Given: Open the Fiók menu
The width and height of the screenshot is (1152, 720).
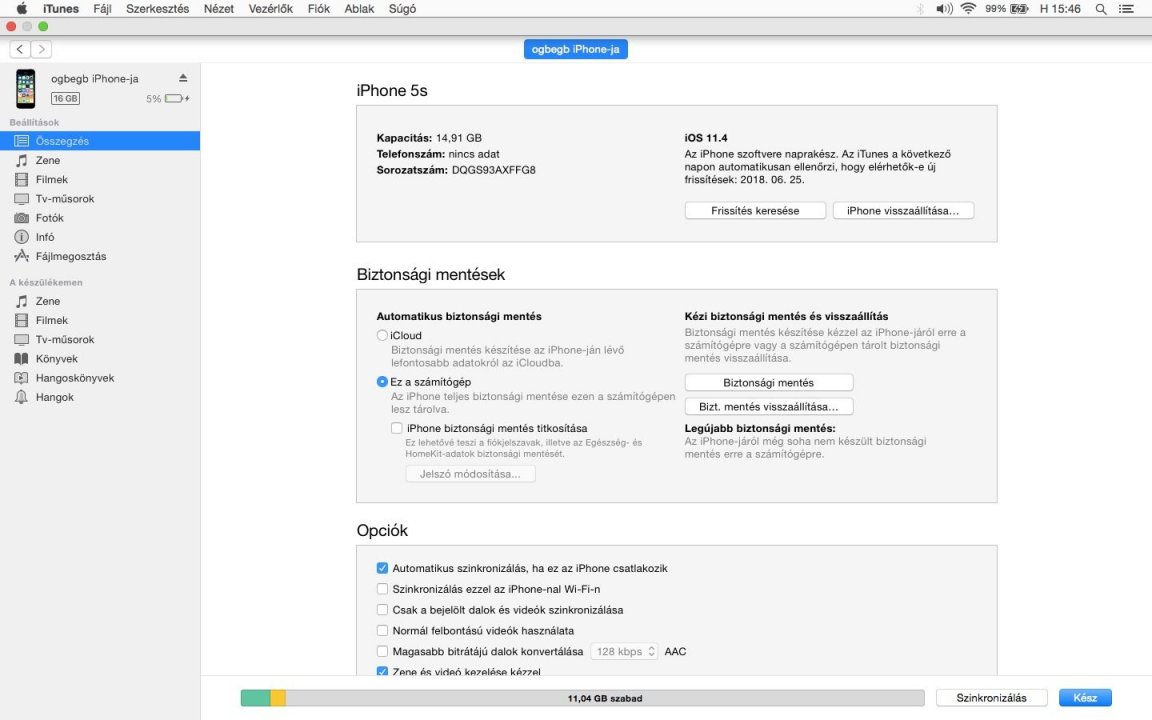Looking at the screenshot, I should pyautogui.click(x=318, y=9).
